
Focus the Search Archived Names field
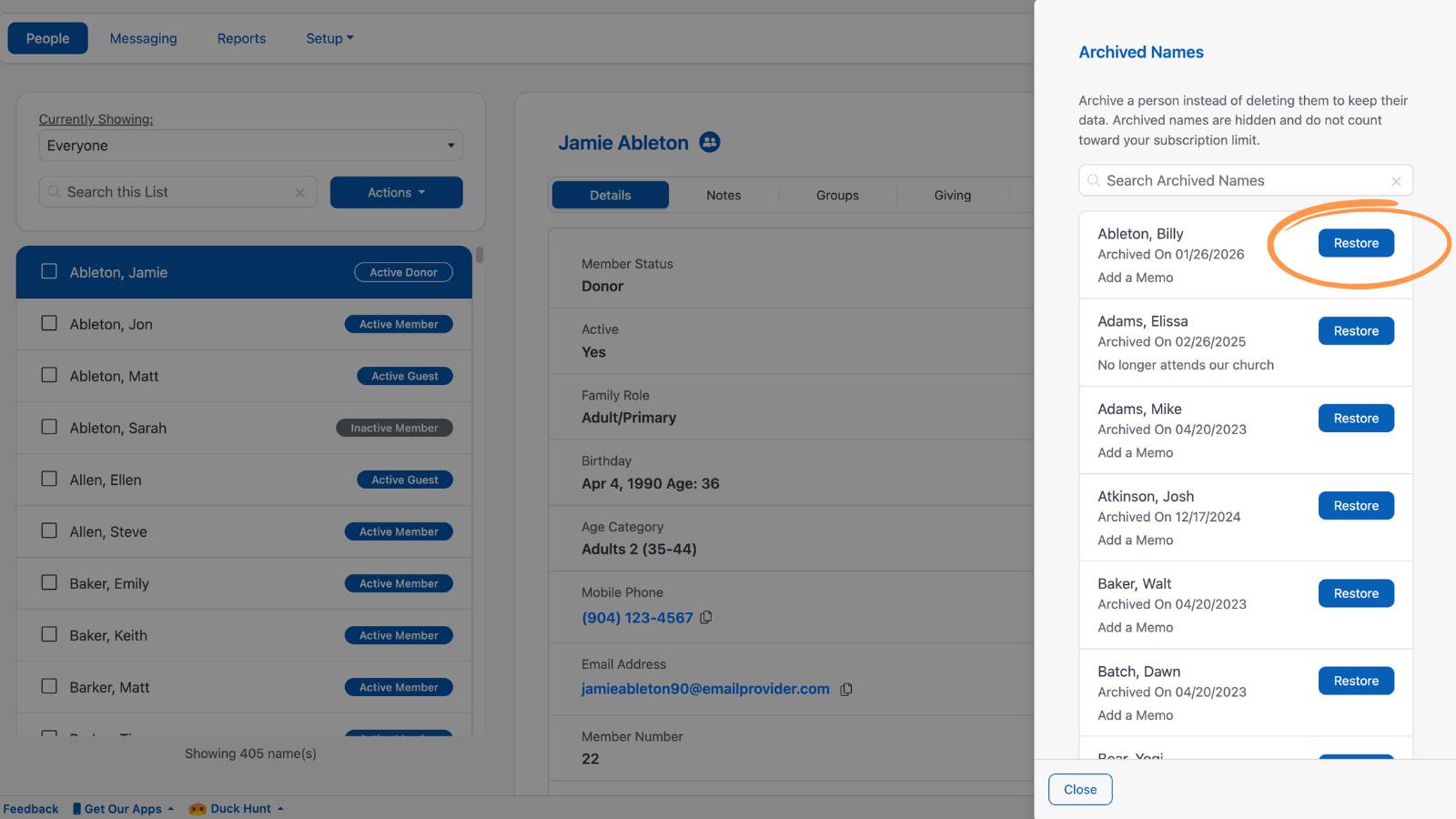point(1245,180)
